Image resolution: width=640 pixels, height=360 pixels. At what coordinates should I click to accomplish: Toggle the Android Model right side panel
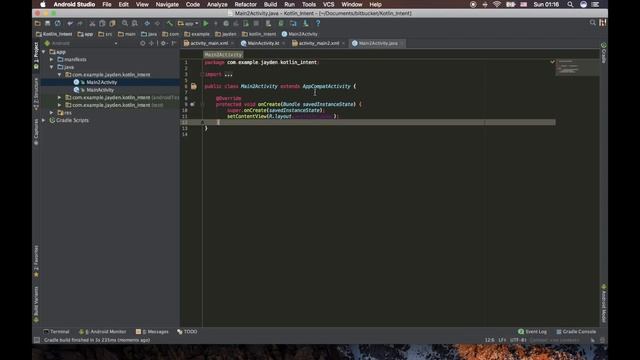(x=604, y=304)
